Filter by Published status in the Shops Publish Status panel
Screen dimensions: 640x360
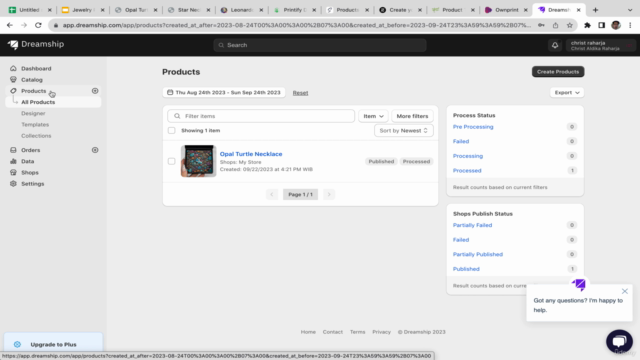tap(466, 269)
